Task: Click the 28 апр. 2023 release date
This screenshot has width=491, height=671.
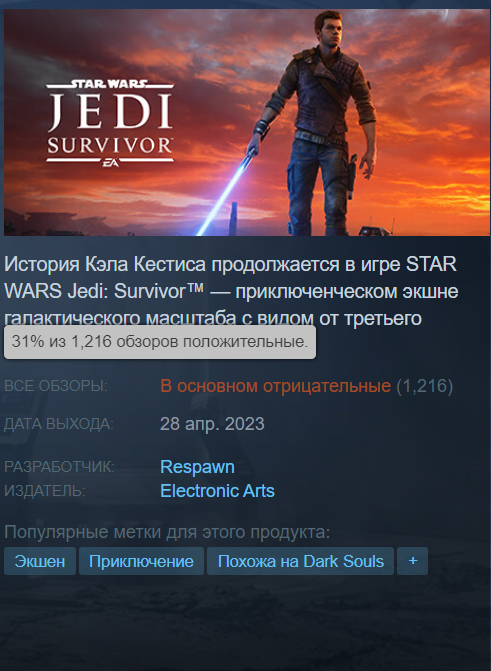Action: click(212, 424)
